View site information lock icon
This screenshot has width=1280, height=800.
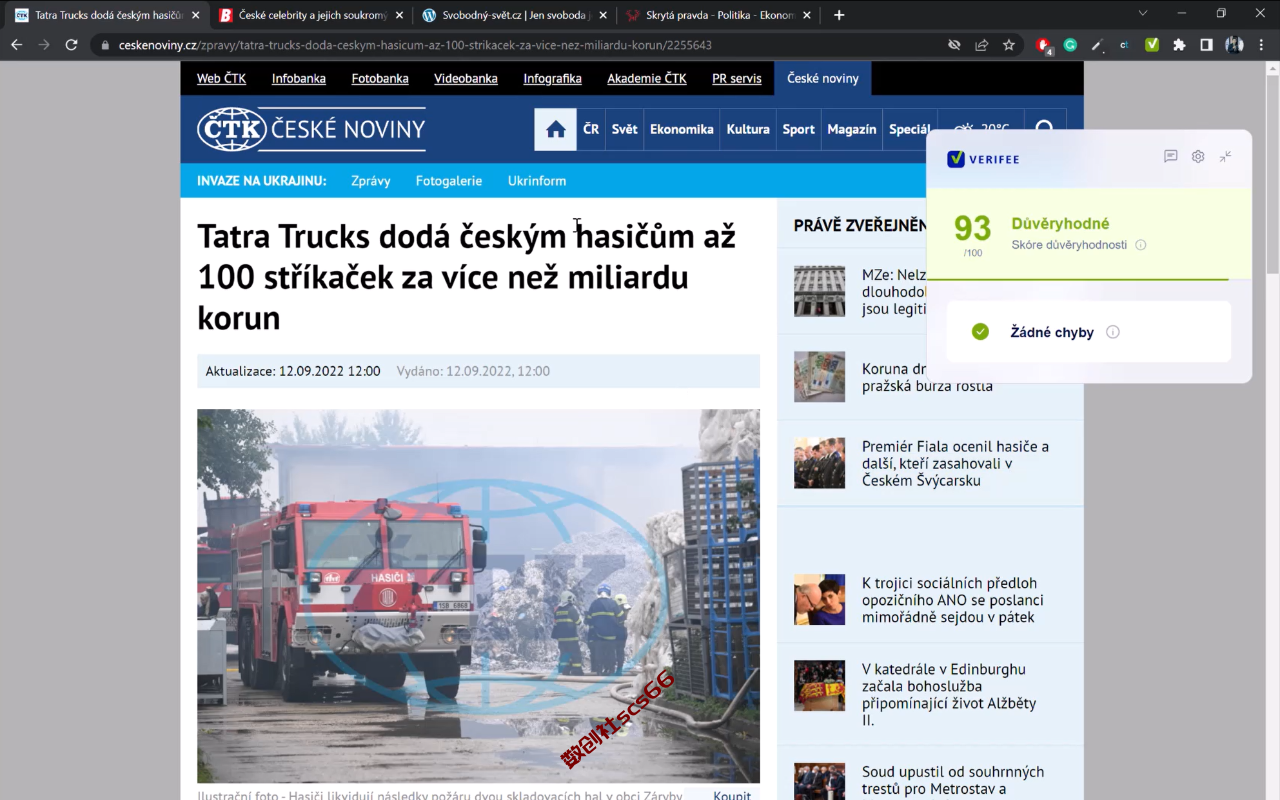[105, 45]
